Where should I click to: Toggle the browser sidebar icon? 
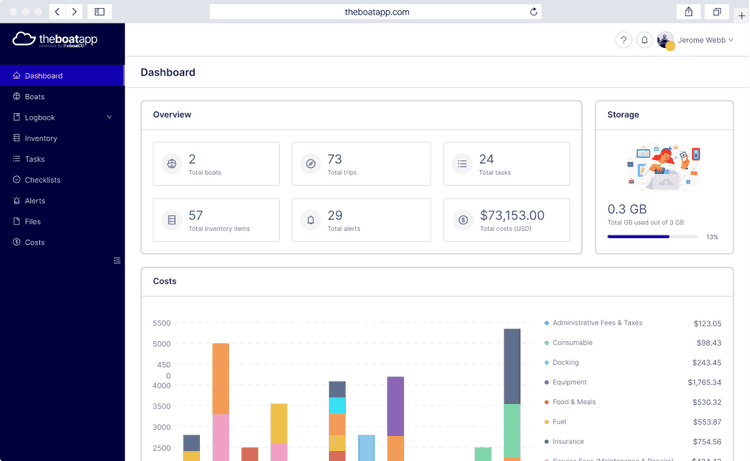click(x=100, y=12)
